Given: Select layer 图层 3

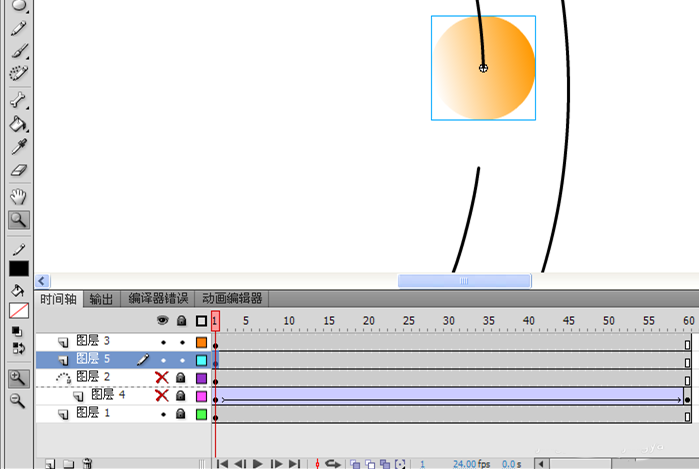Looking at the screenshot, I should click(93, 341).
